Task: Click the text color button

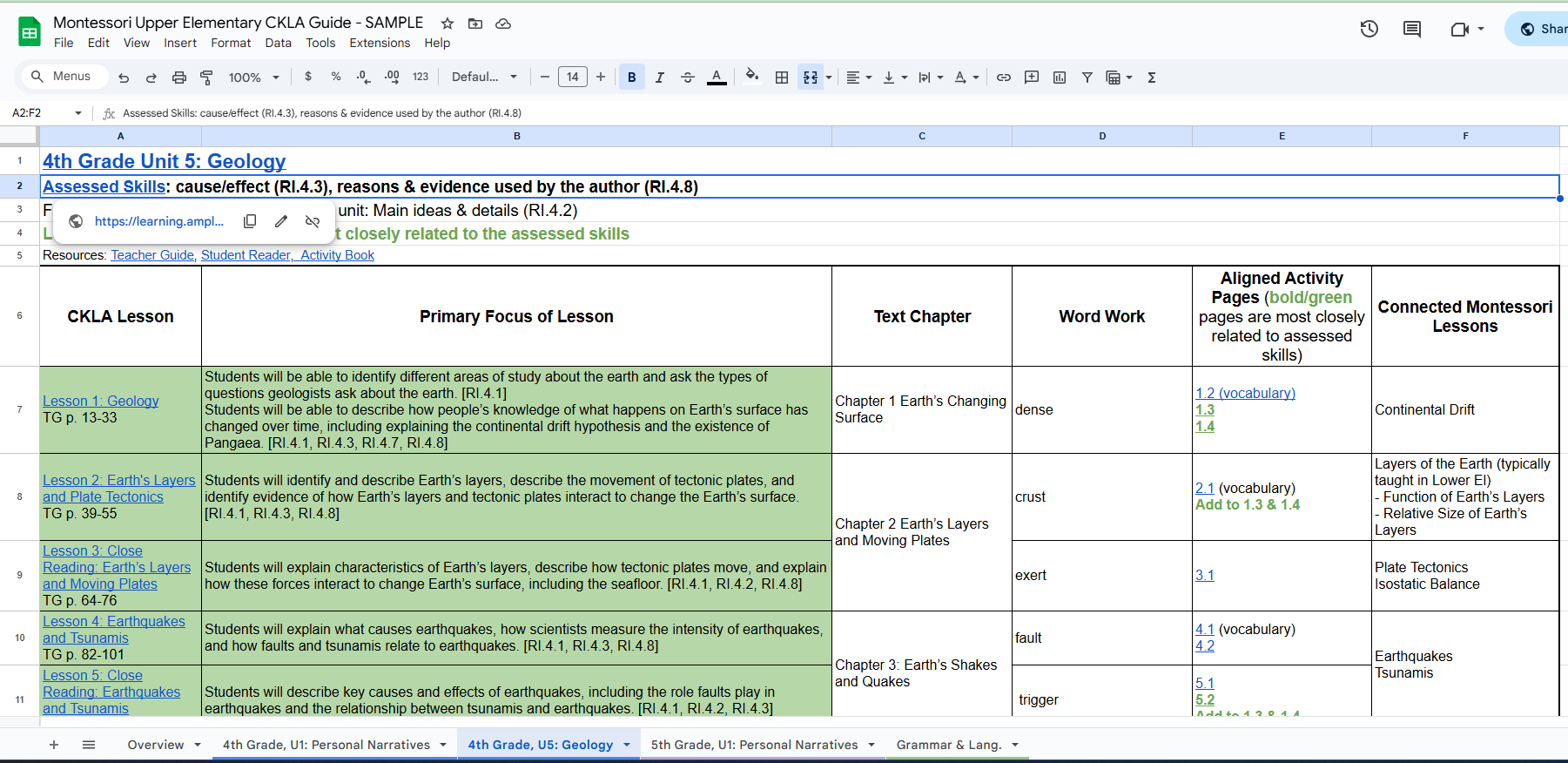Action: (717, 78)
